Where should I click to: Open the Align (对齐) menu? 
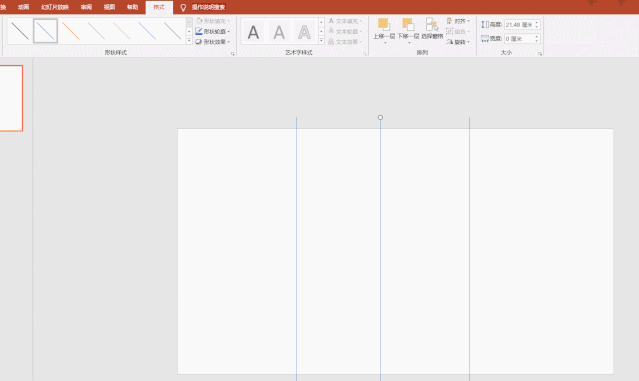458,21
